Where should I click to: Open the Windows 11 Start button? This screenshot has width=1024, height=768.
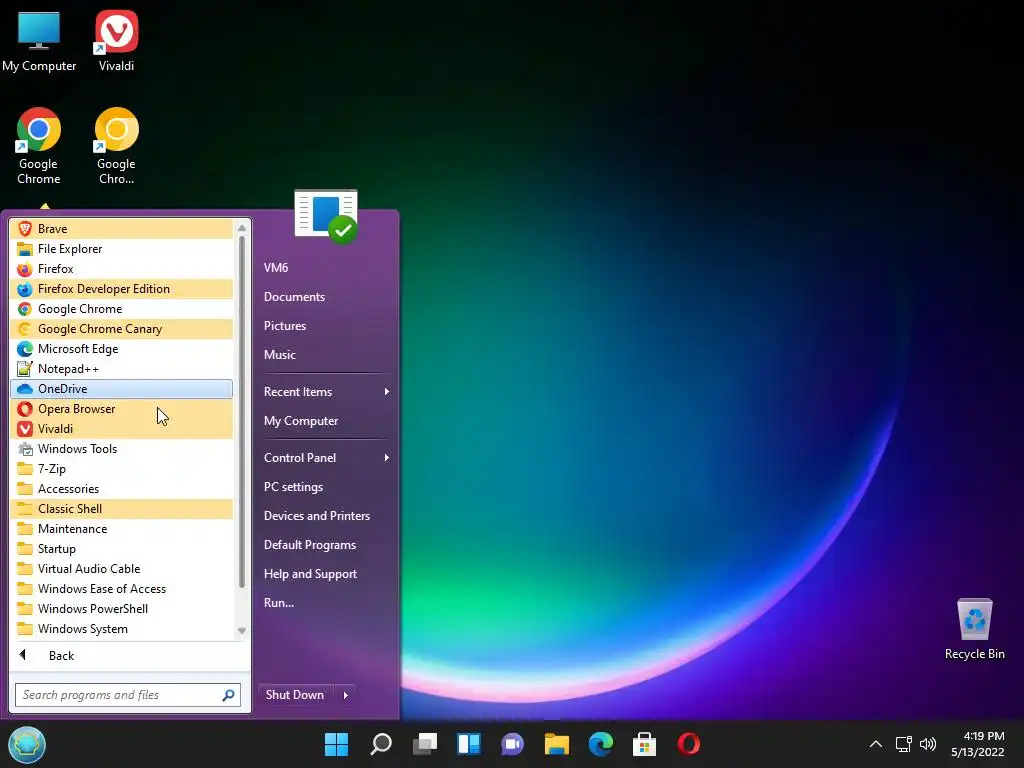[x=336, y=744]
